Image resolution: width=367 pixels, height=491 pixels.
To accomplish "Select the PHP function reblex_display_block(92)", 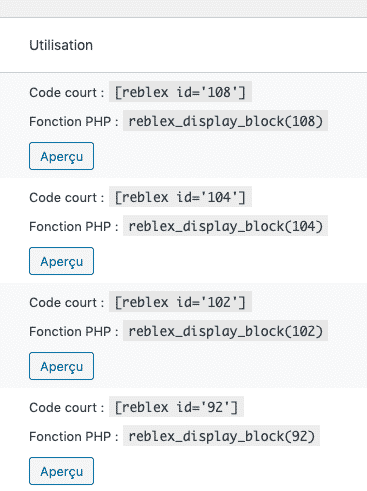I will click(221, 436).
